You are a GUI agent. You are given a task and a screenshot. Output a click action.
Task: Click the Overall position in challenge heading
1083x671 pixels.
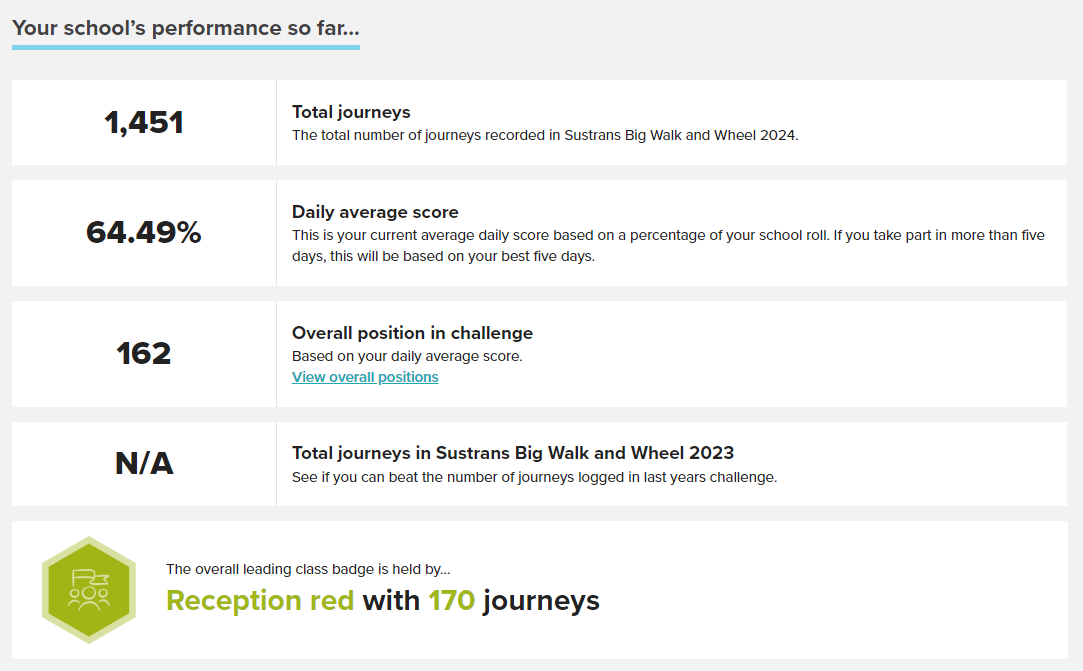click(412, 333)
